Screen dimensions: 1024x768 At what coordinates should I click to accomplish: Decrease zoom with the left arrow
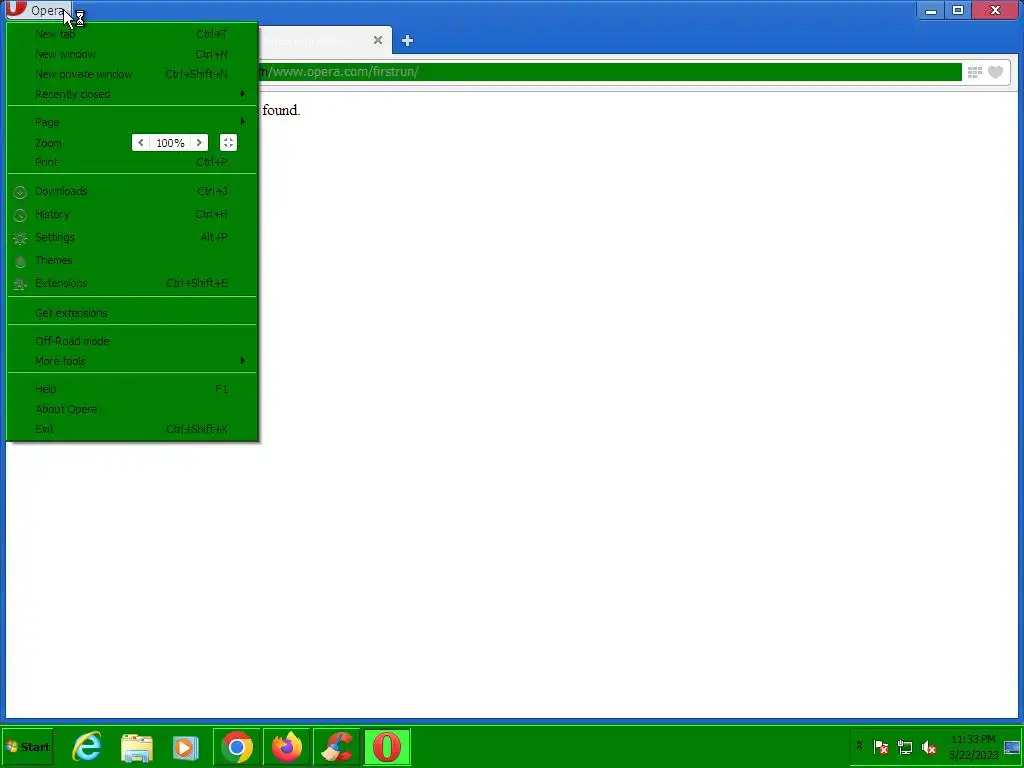point(141,143)
